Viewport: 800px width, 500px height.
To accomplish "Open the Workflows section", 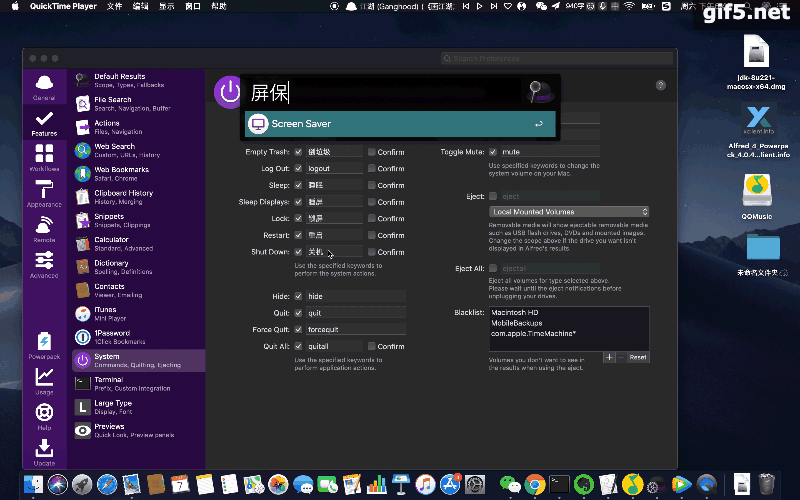I will coord(44,158).
